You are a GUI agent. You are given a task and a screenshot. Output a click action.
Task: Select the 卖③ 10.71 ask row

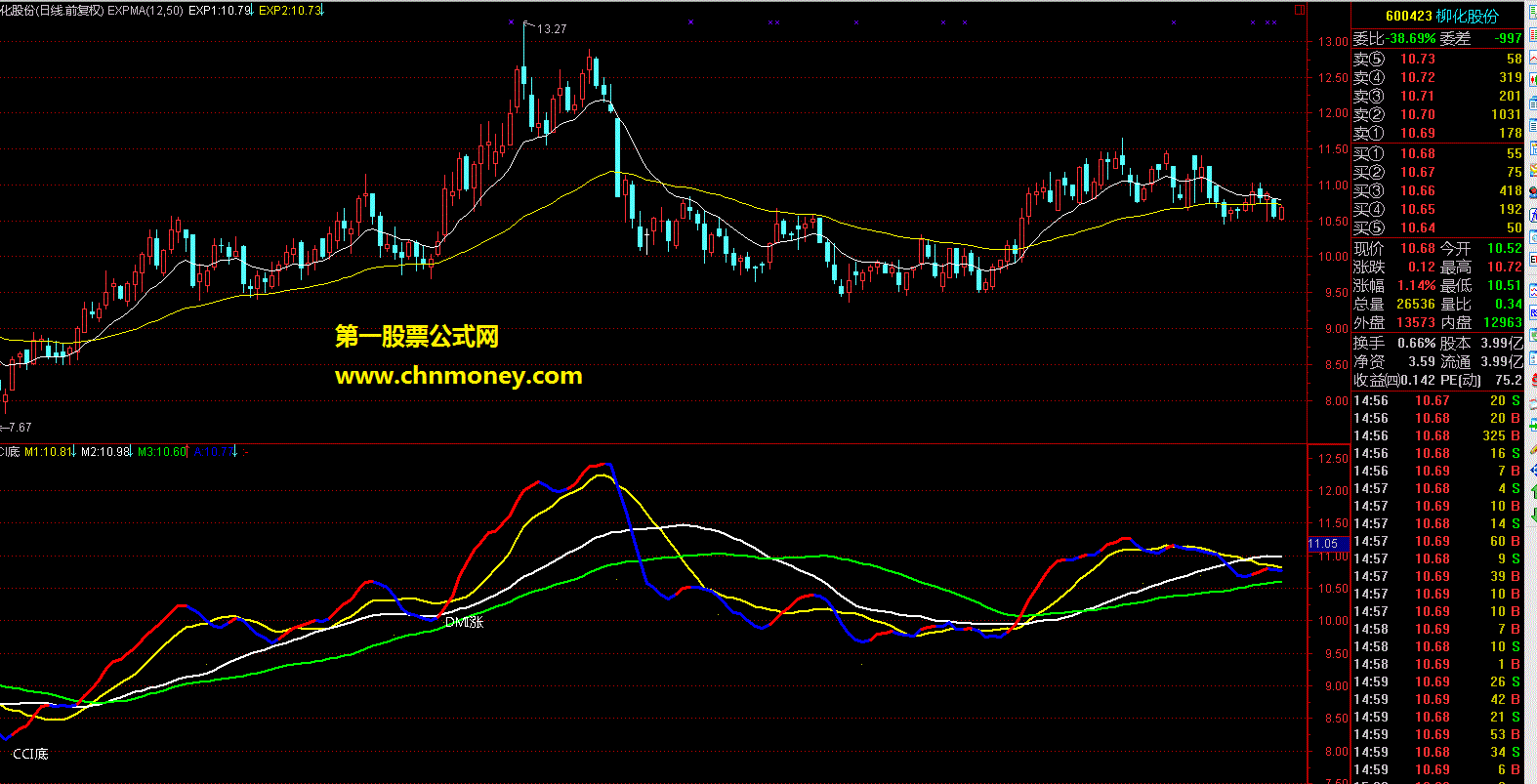point(1437,96)
